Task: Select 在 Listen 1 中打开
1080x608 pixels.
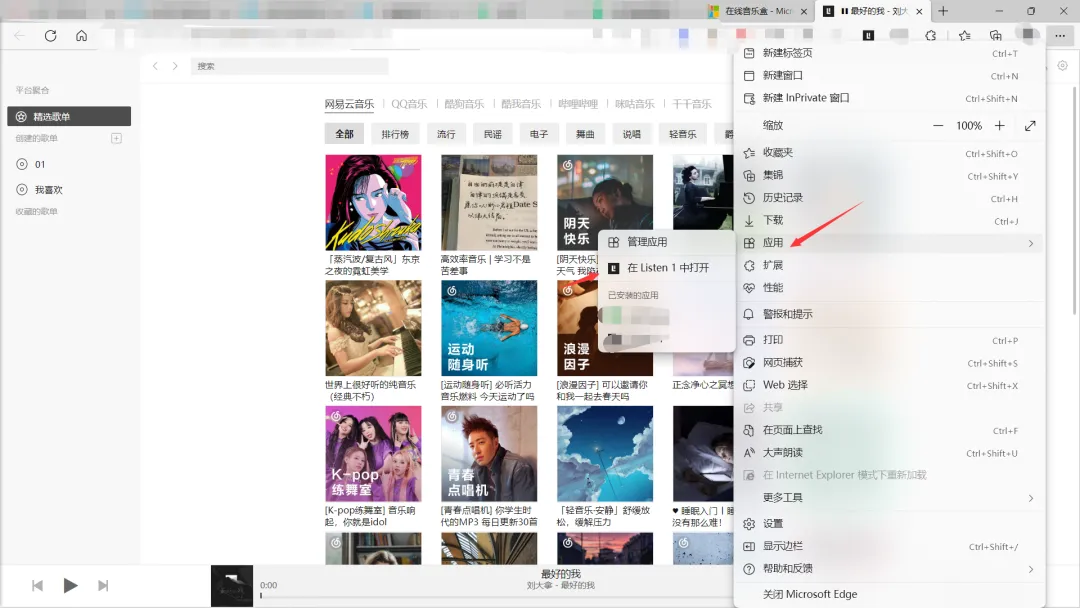Action: (x=666, y=268)
